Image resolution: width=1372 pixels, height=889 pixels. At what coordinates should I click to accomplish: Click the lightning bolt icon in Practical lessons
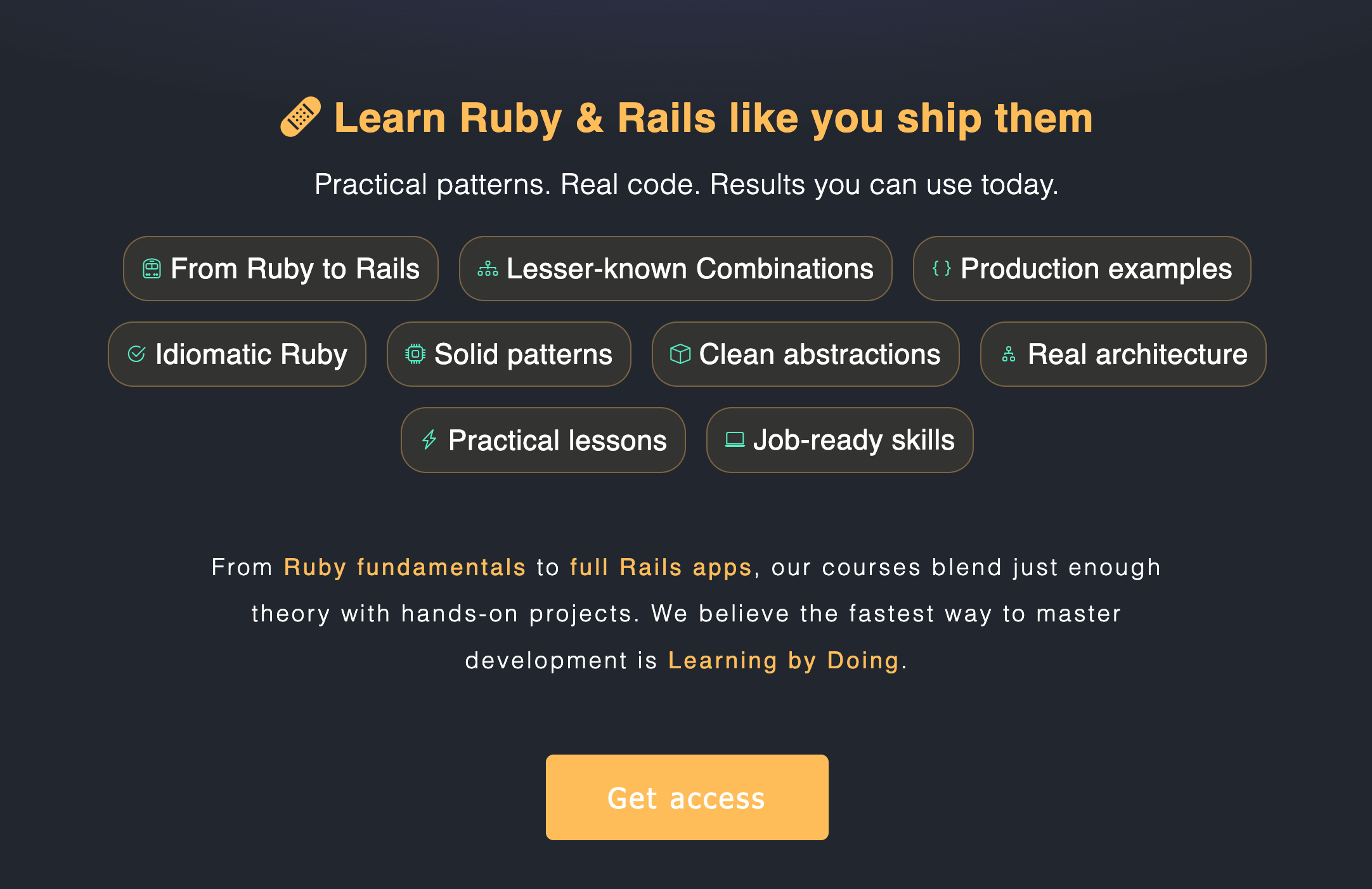(x=429, y=440)
